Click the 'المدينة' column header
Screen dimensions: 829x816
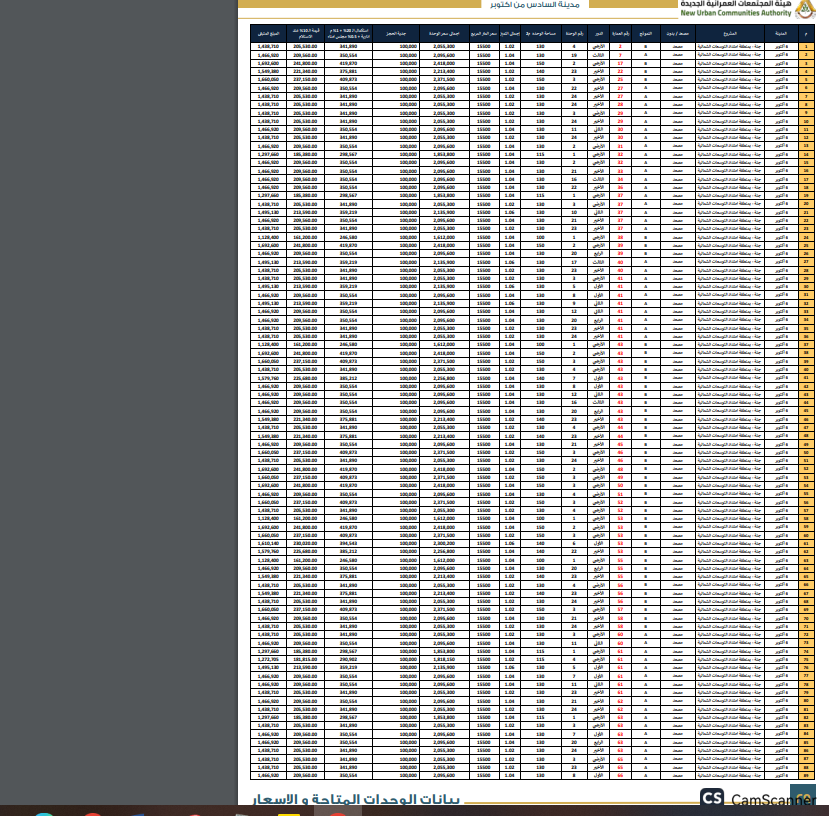pyautogui.click(x=781, y=33)
